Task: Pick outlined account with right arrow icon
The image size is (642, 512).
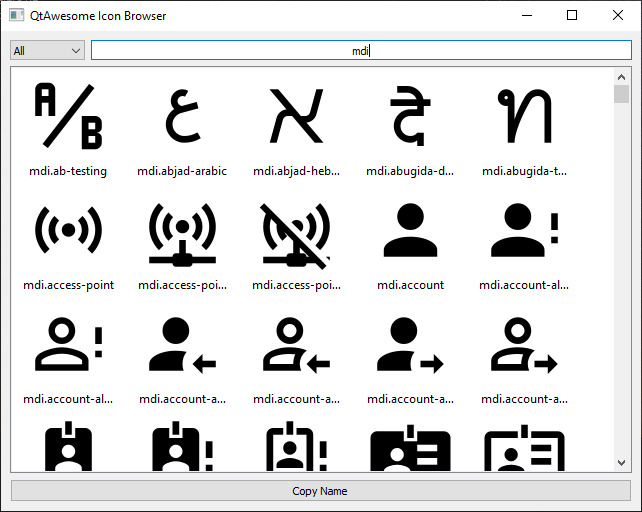Action: click(x=524, y=345)
